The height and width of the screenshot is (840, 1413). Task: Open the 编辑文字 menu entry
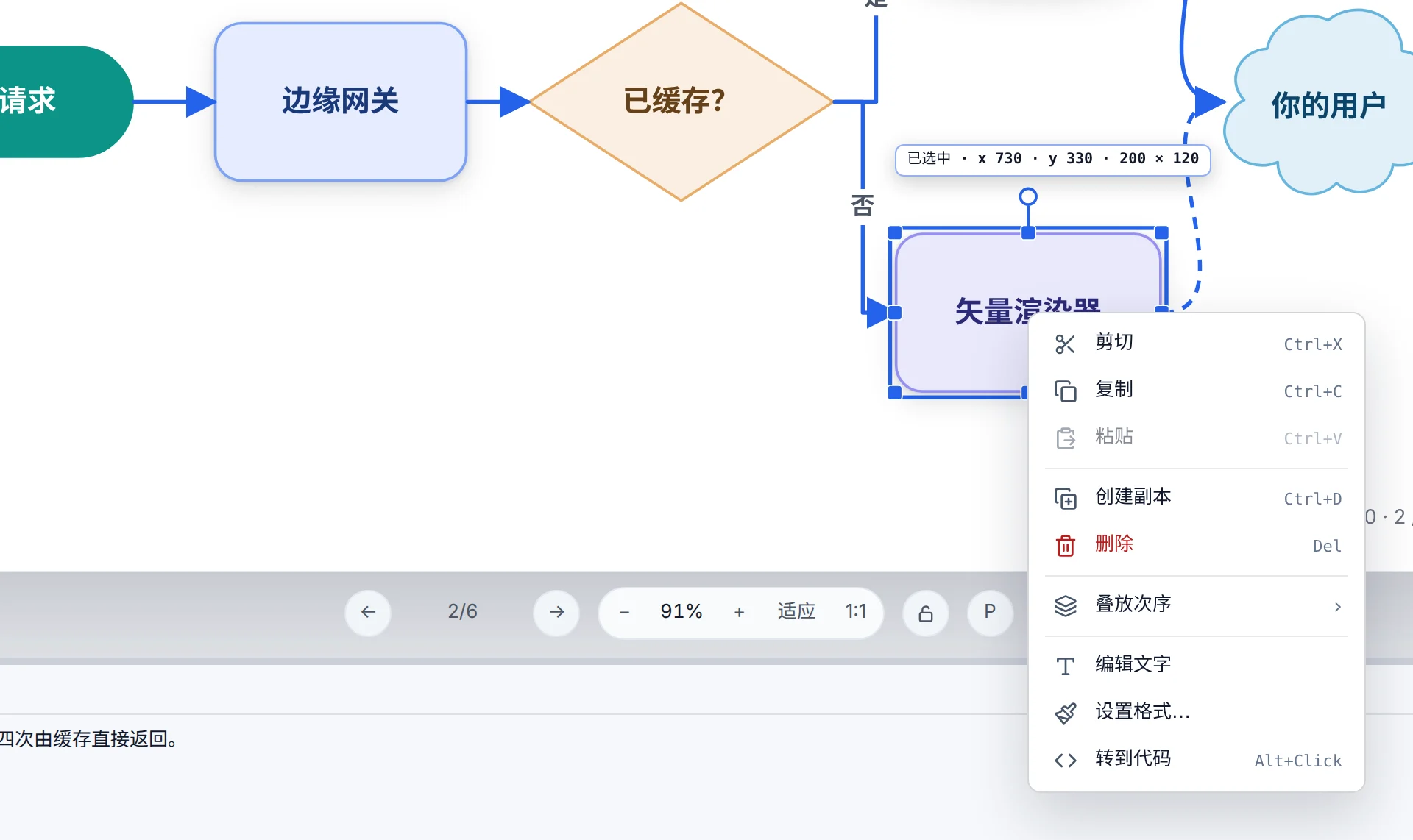(1197, 665)
